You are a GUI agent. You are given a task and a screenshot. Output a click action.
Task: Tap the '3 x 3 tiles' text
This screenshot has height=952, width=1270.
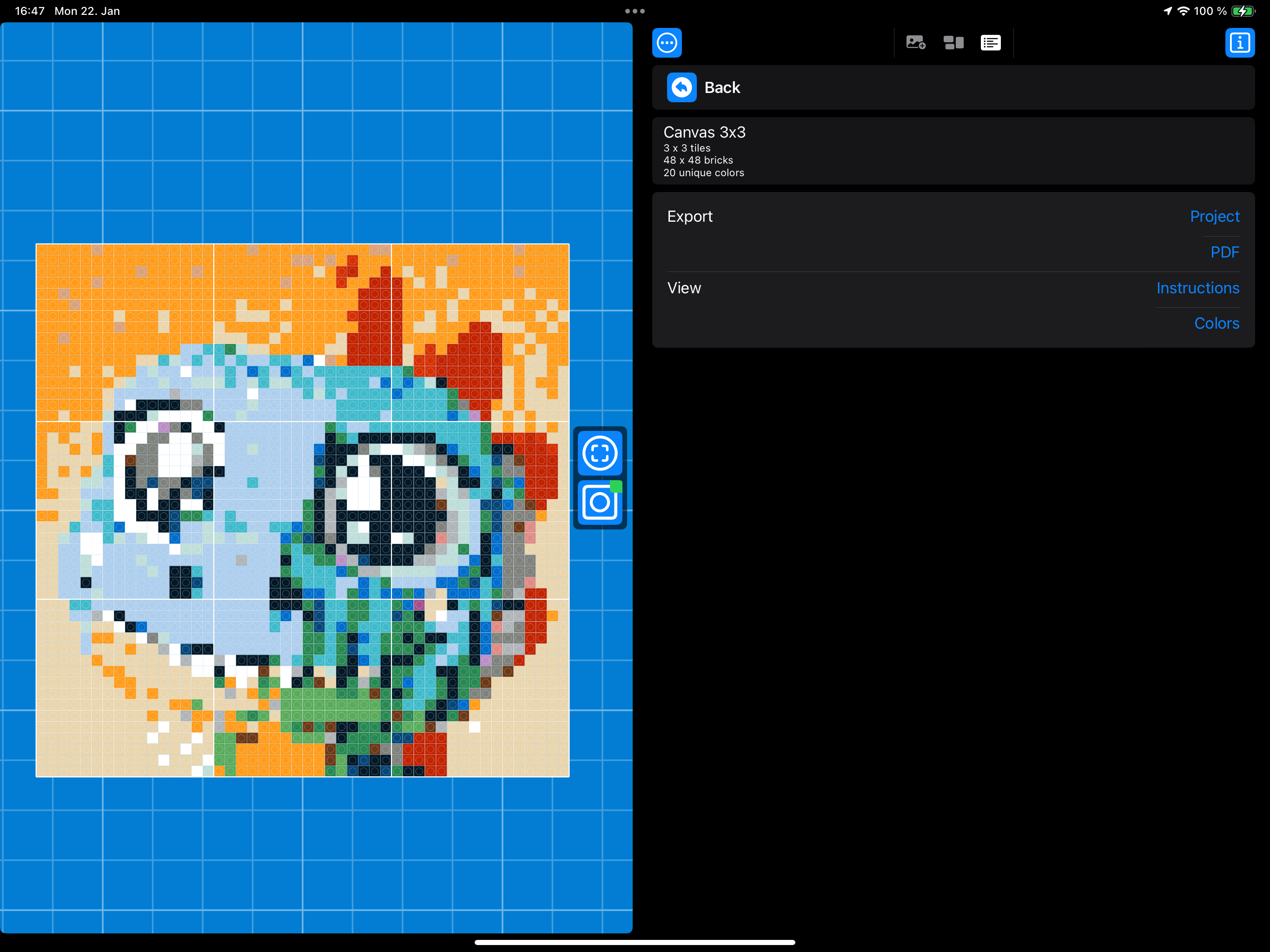click(x=687, y=148)
